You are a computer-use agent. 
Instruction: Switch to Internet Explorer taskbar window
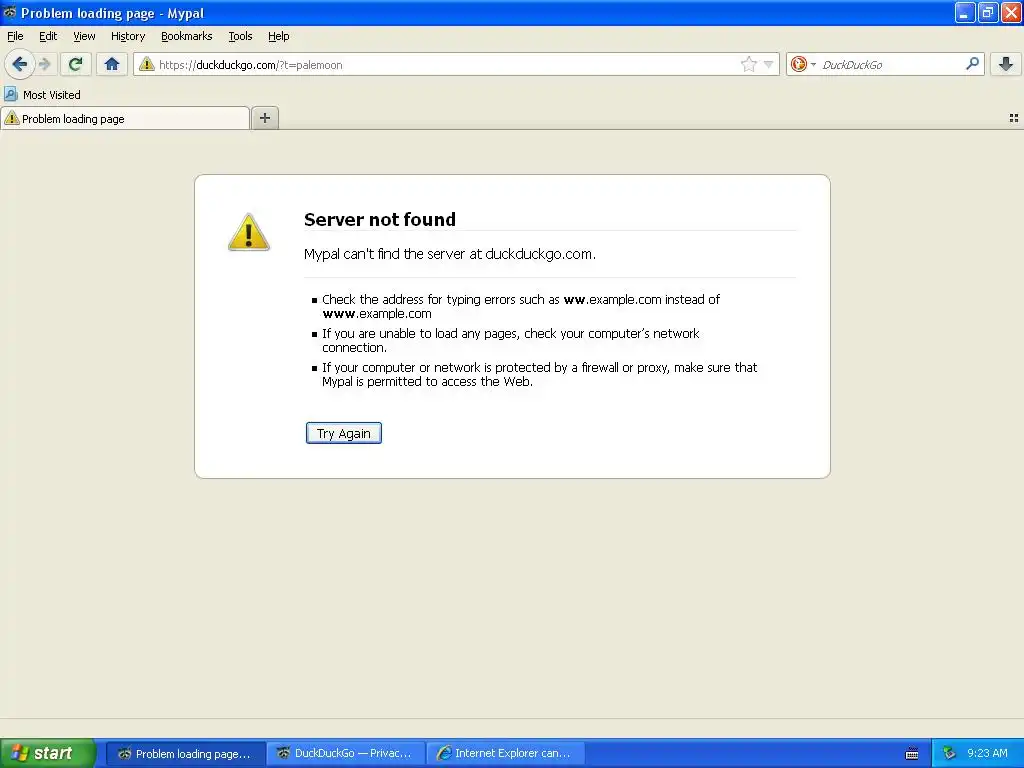click(505, 754)
